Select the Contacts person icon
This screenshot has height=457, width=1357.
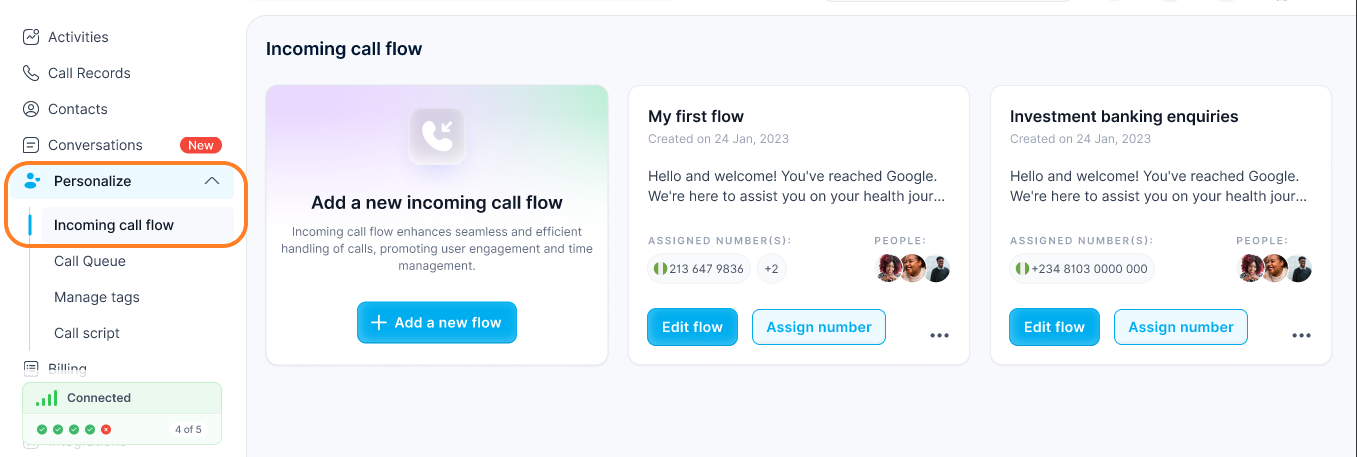(x=31, y=109)
